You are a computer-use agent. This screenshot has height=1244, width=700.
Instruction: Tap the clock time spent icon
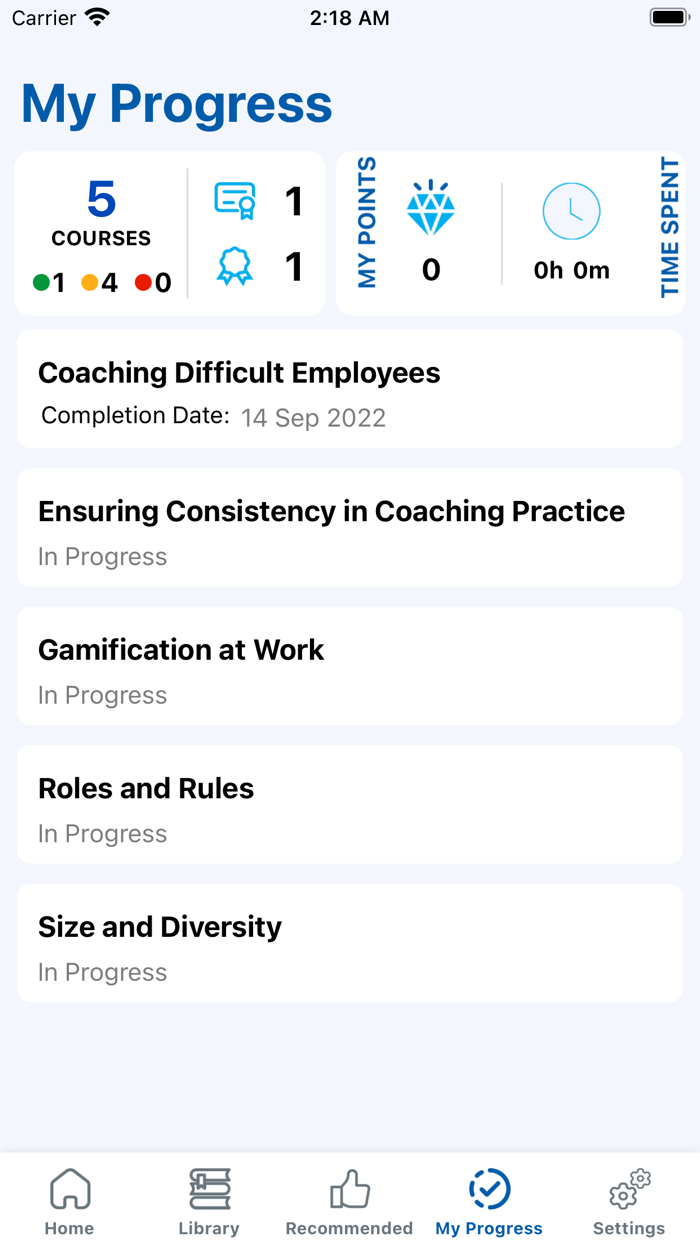571,211
